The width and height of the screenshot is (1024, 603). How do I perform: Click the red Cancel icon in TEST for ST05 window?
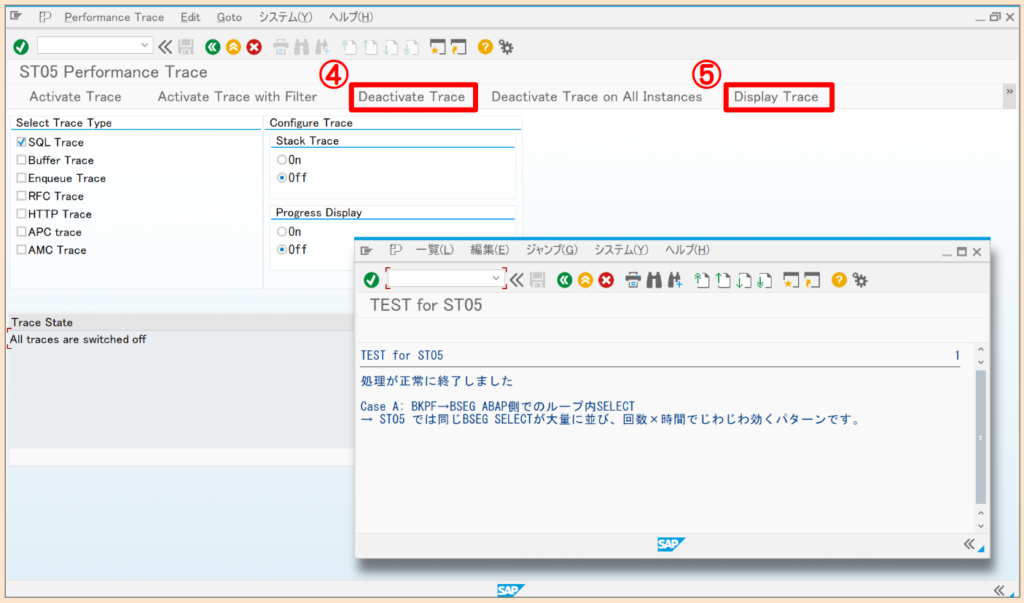605,281
